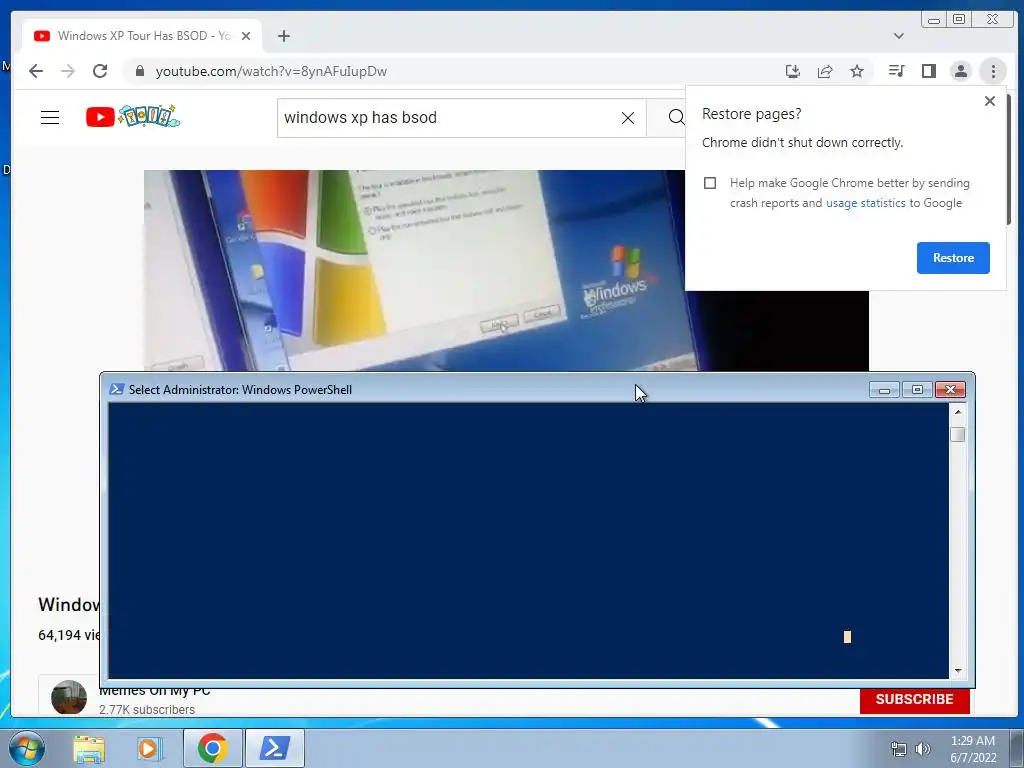Subscribe to the Memes On My PC channel
The width and height of the screenshot is (1024, 768).
(914, 699)
